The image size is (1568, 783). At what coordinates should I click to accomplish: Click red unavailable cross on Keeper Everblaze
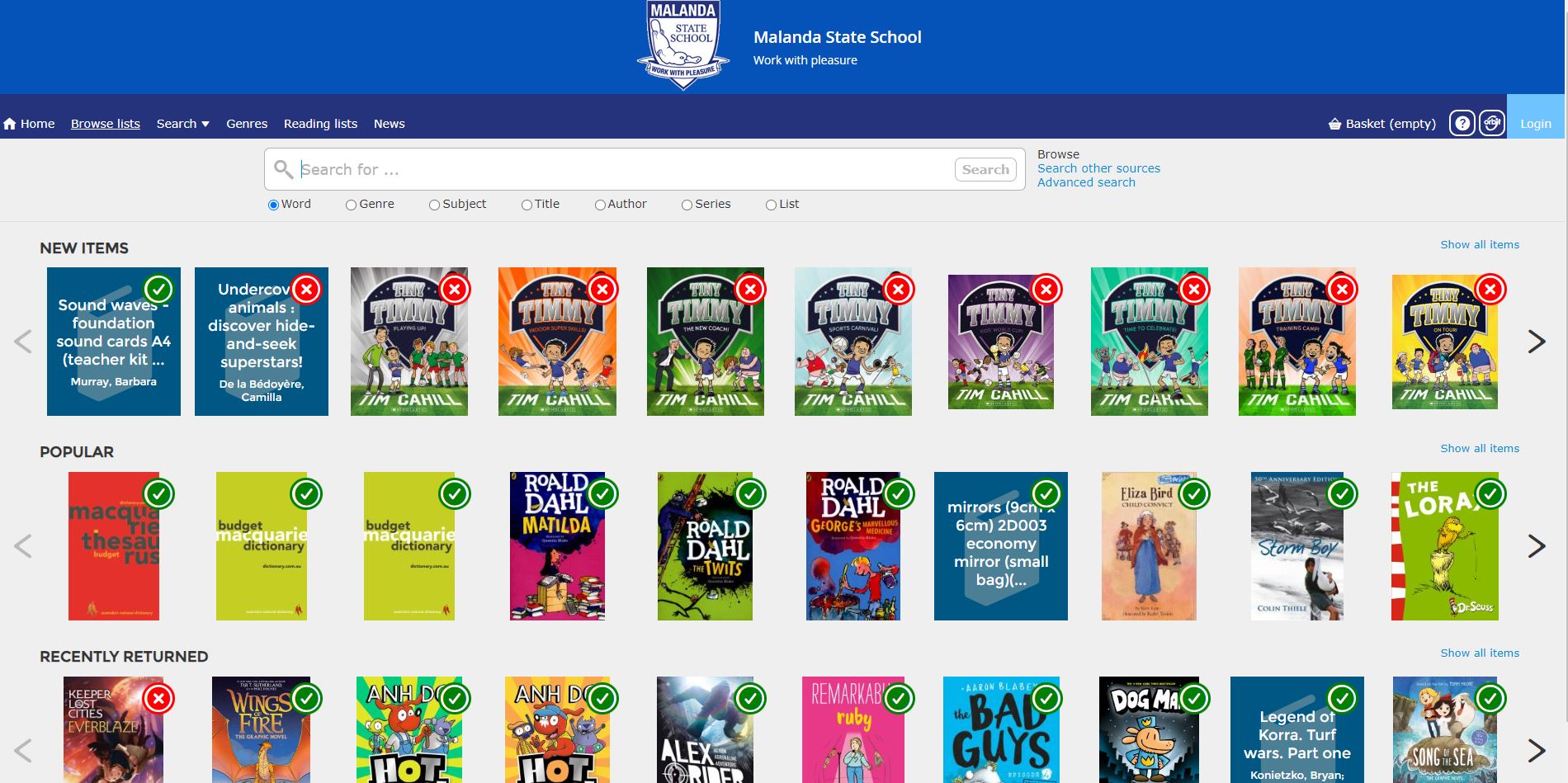click(158, 699)
